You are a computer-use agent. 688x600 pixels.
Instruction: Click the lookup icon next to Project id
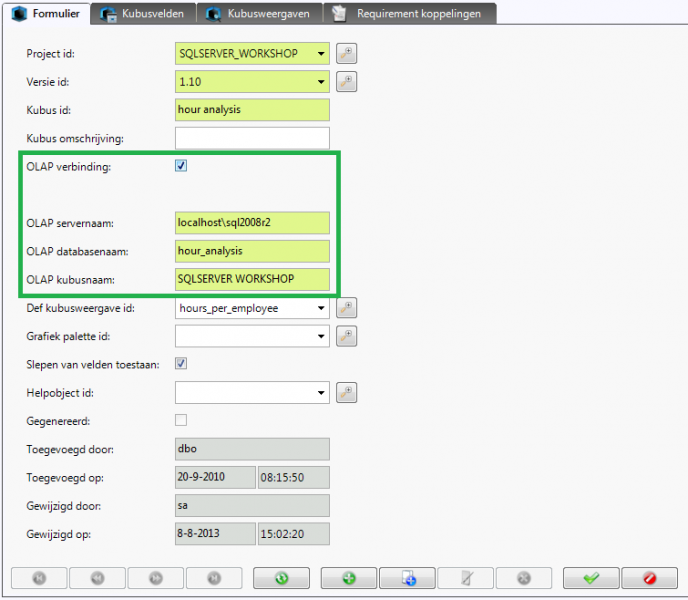click(x=346, y=54)
